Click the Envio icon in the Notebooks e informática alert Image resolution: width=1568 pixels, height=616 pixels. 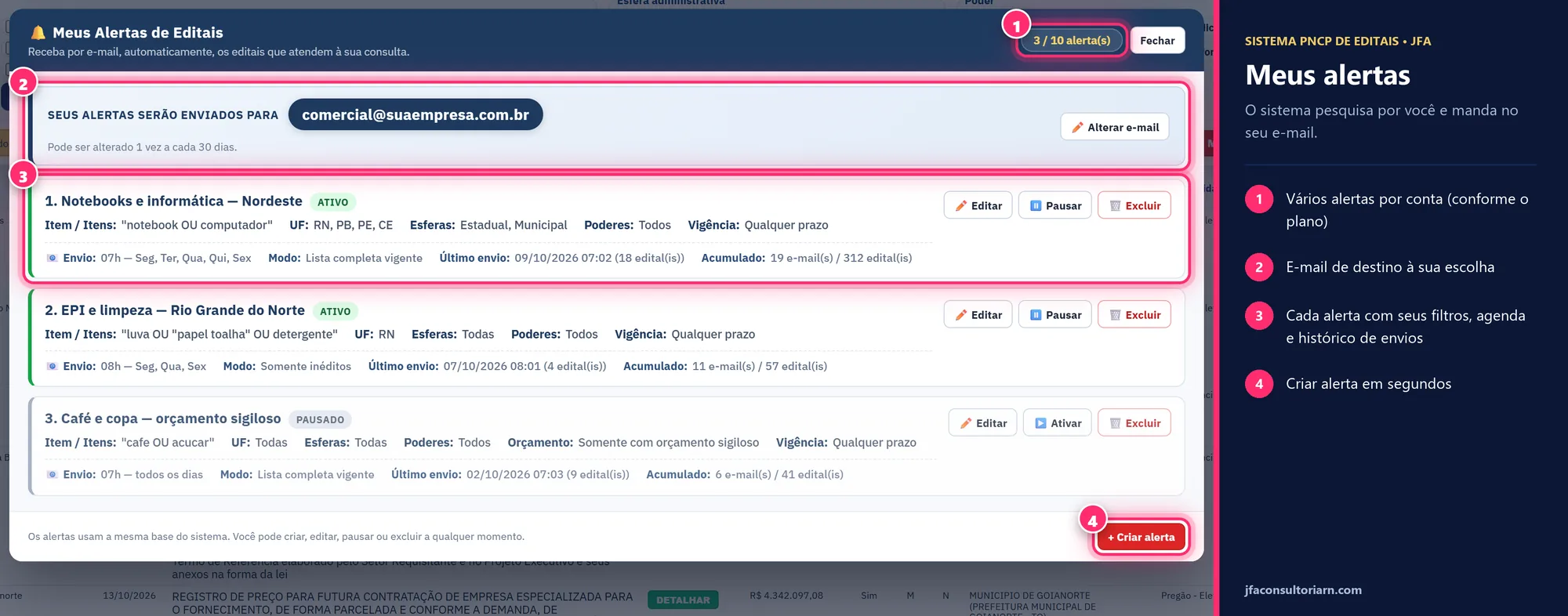(52, 258)
